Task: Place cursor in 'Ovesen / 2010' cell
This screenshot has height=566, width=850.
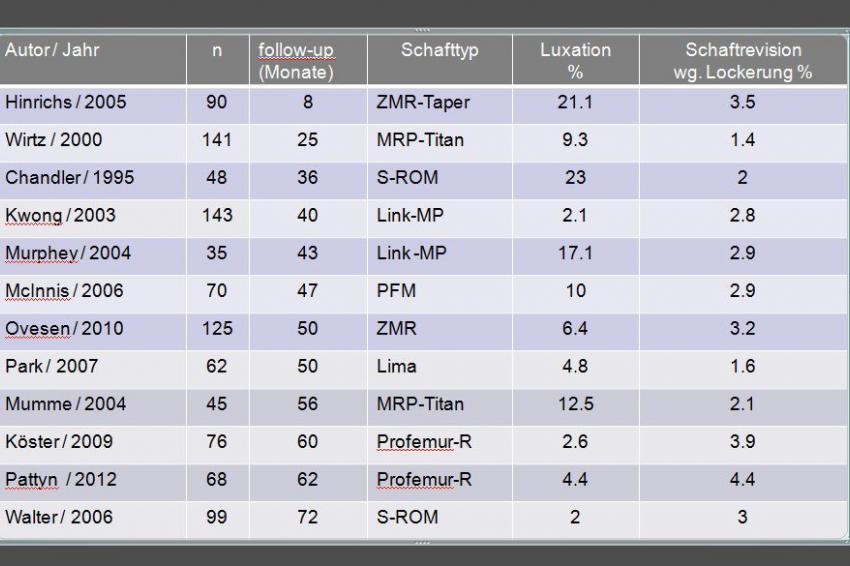Action: [x=93, y=331]
